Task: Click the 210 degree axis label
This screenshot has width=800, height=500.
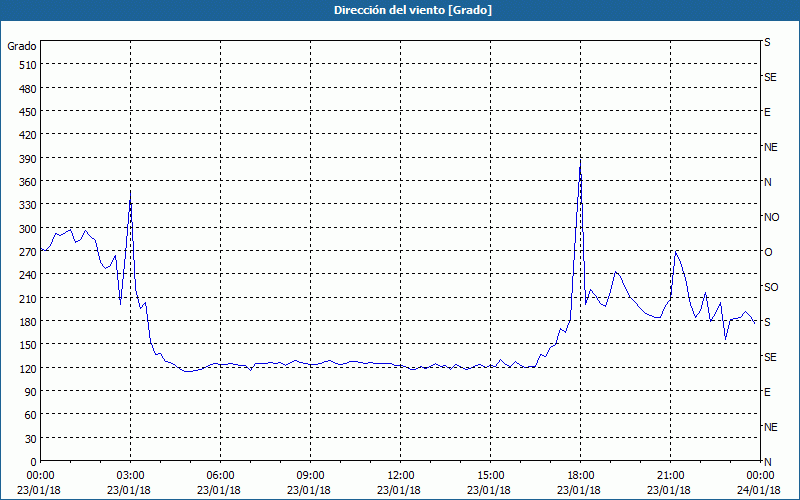Action: [29, 298]
